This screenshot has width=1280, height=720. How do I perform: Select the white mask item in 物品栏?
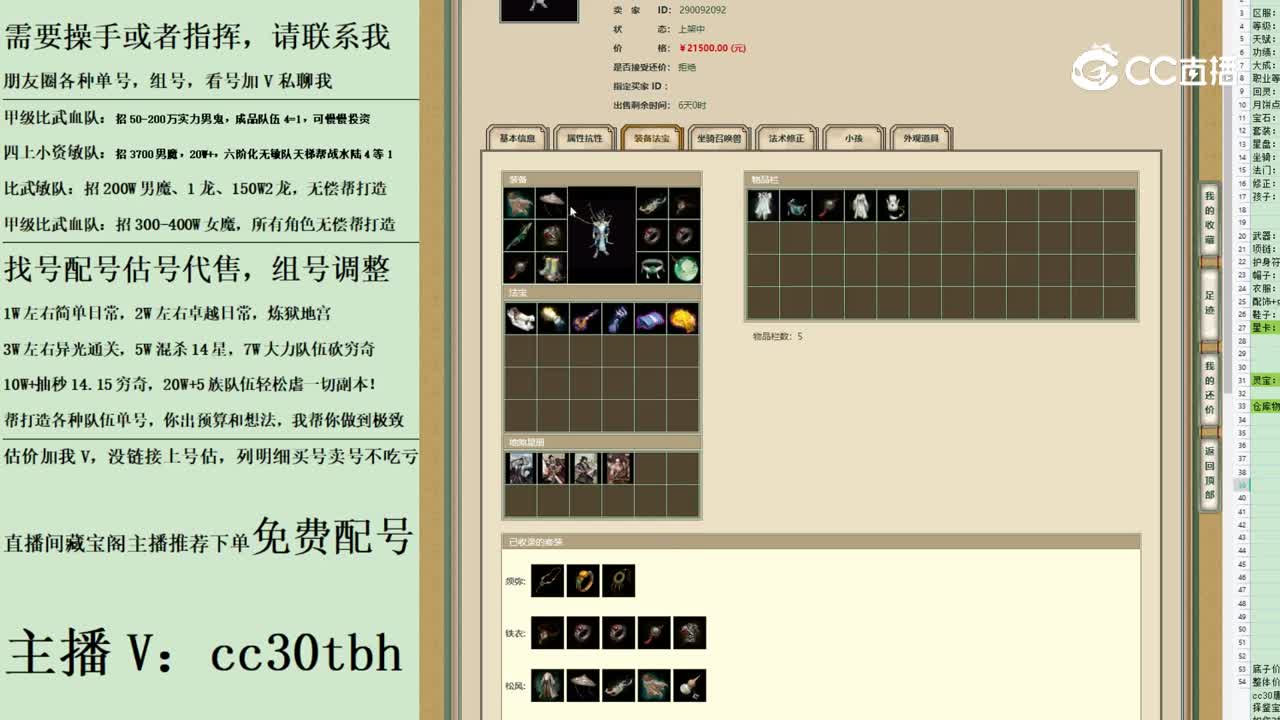[x=893, y=206]
